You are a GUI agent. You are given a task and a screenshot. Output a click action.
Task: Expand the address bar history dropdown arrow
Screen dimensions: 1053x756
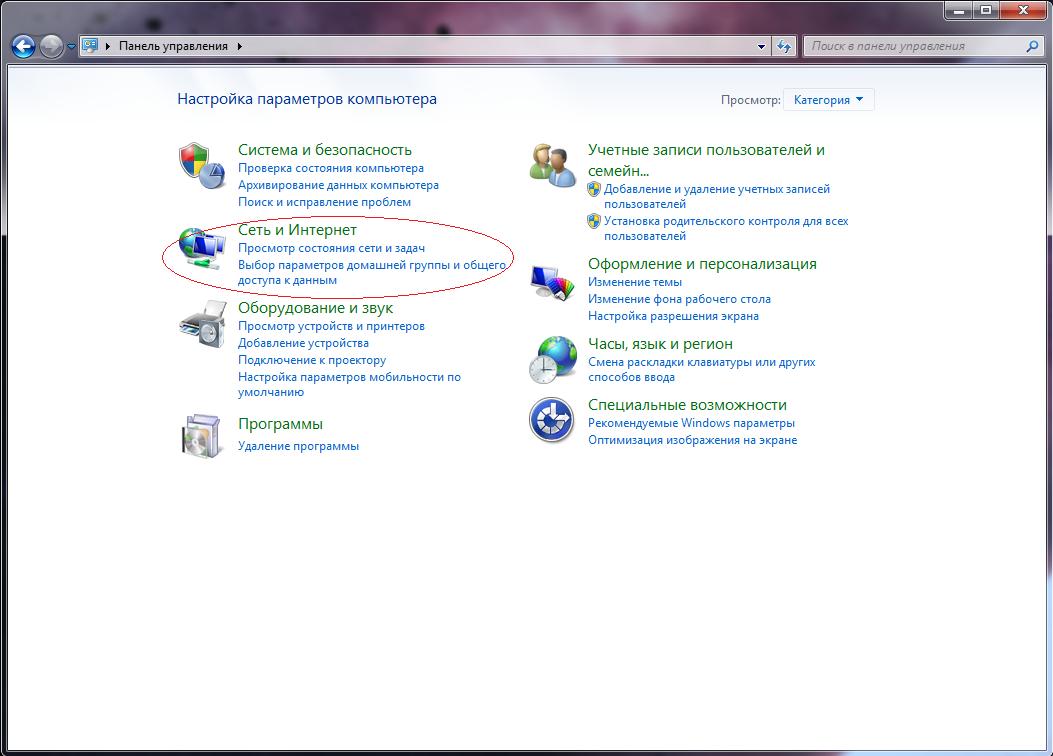762,46
